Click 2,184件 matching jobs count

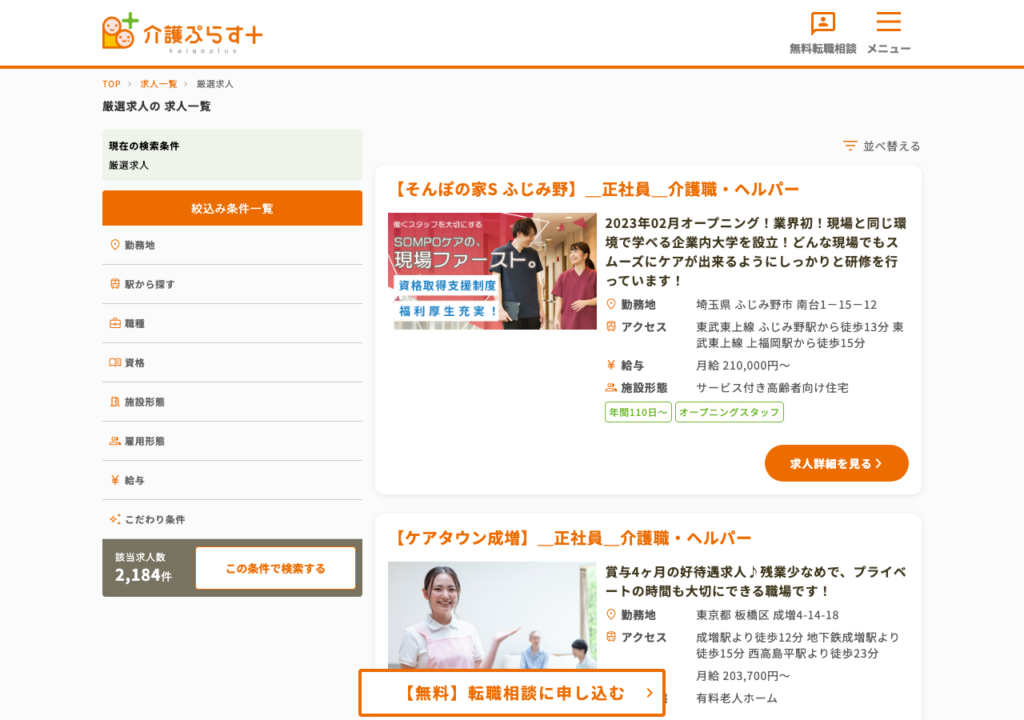click(x=143, y=575)
